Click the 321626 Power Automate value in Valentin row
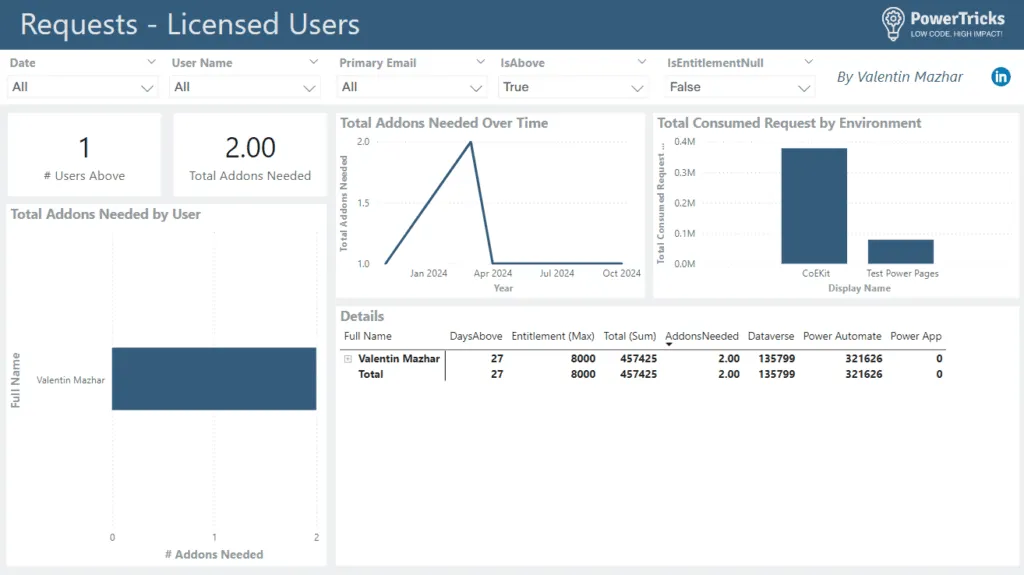 (863, 359)
